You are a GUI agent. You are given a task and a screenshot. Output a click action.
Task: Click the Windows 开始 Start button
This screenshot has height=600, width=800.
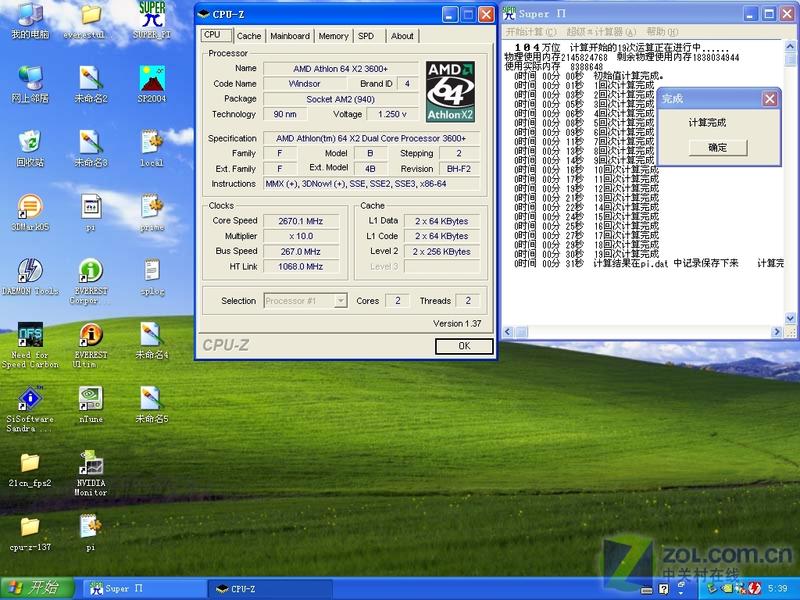pyautogui.click(x=37, y=588)
